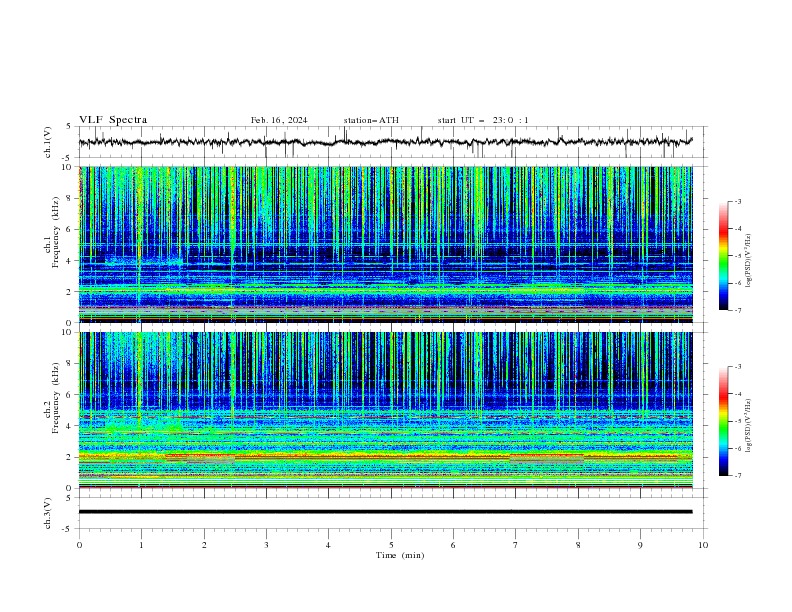Click time axis tick label "9"
Screen dimensions: 792x612
coord(640,545)
